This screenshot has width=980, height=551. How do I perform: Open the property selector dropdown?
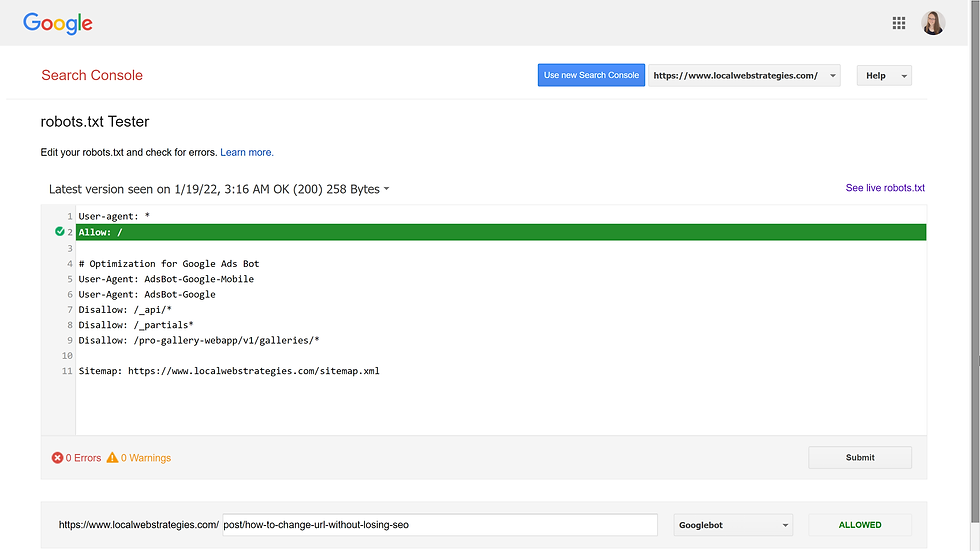(744, 76)
